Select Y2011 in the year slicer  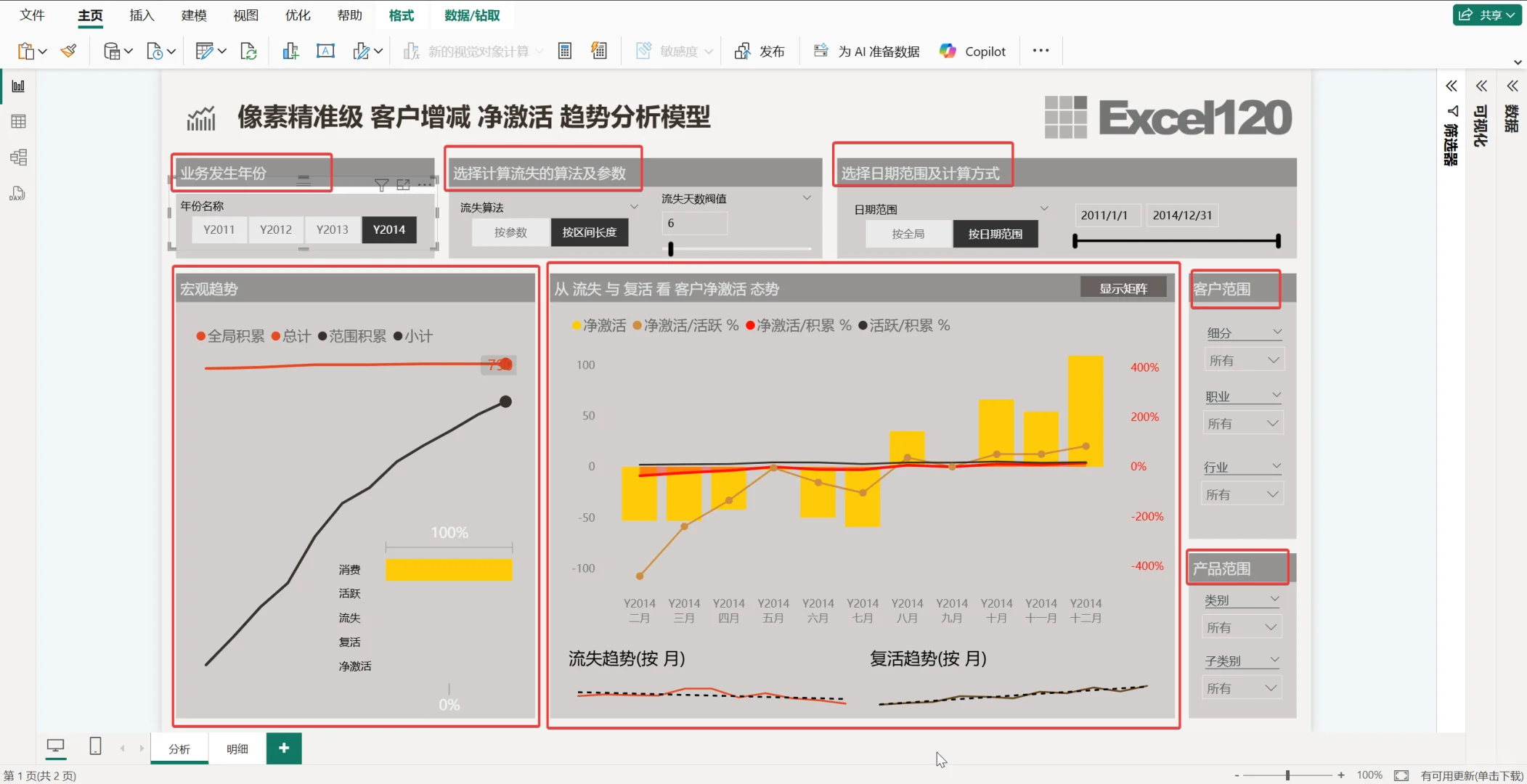[x=219, y=229]
